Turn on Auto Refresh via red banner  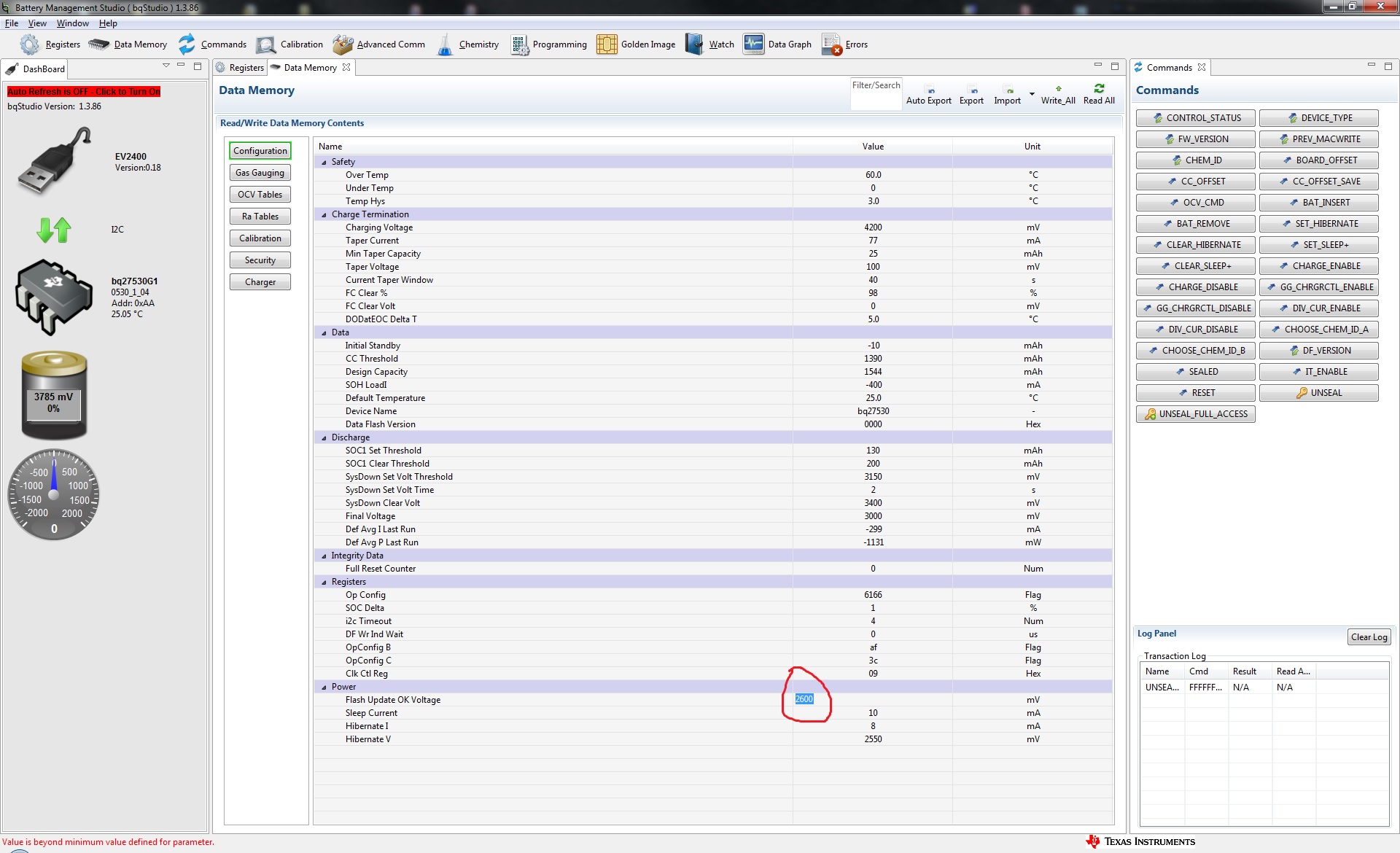pos(84,92)
